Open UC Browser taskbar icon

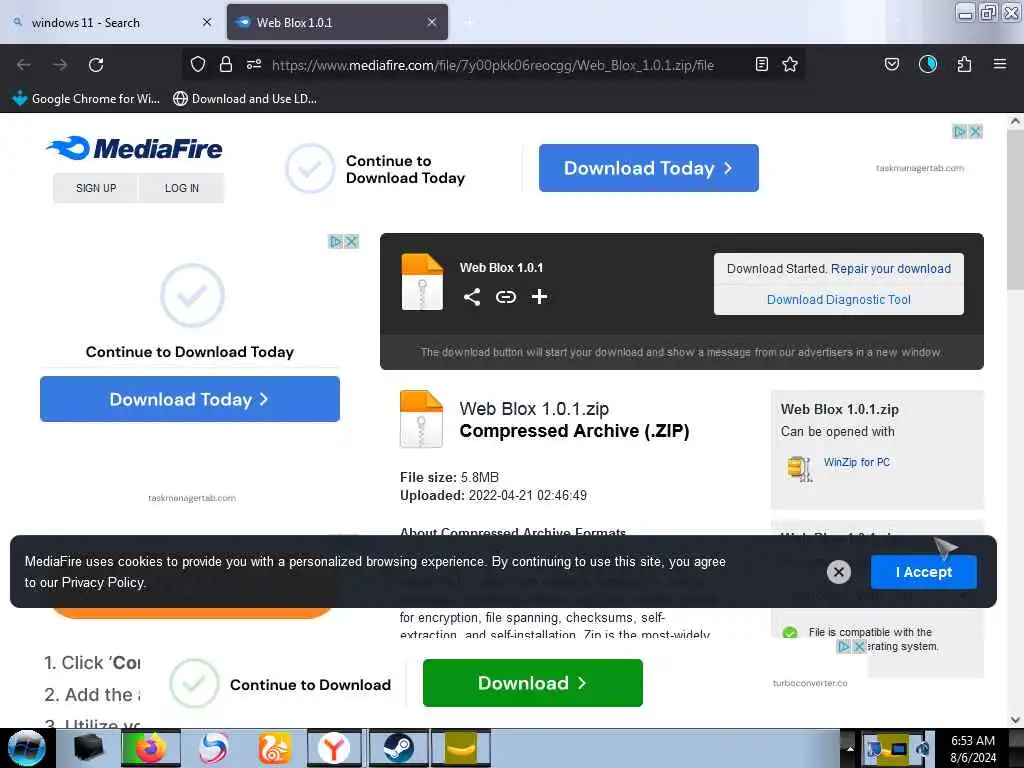click(x=274, y=748)
